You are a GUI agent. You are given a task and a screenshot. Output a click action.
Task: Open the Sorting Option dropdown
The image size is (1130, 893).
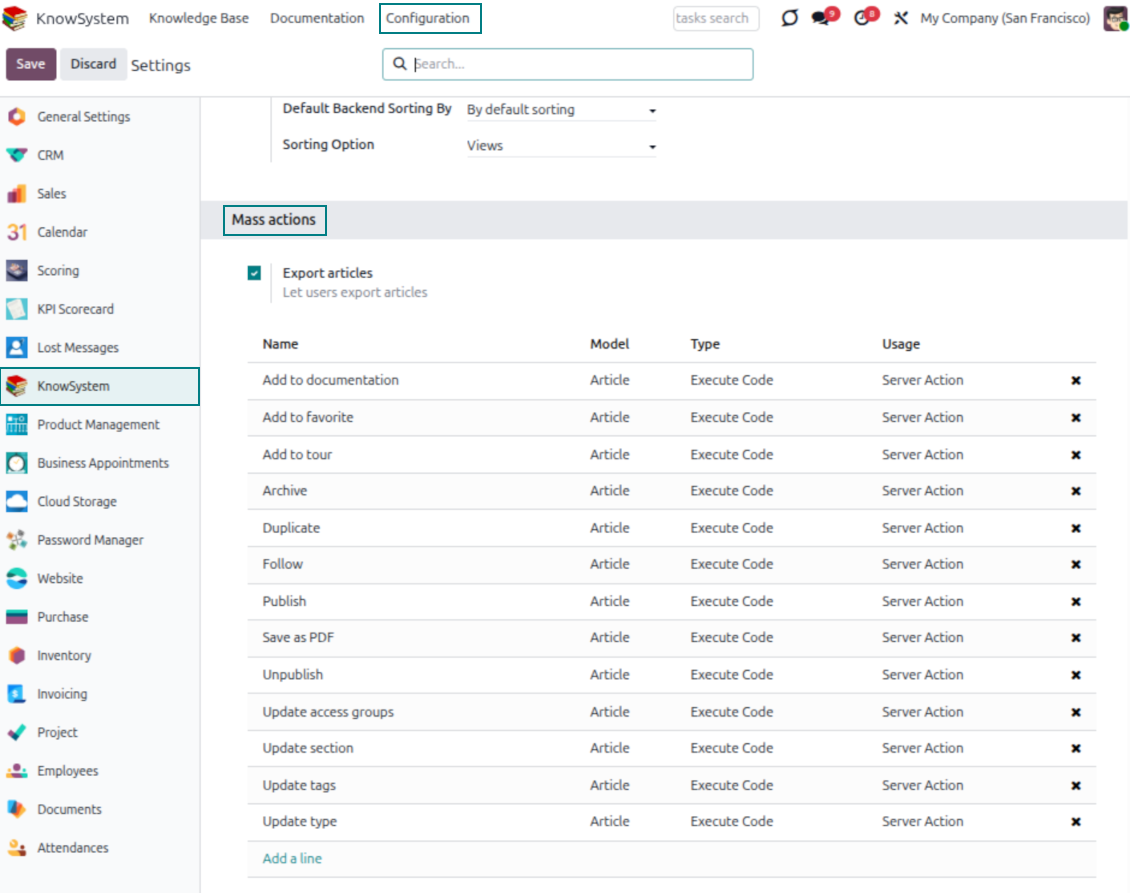click(x=561, y=146)
